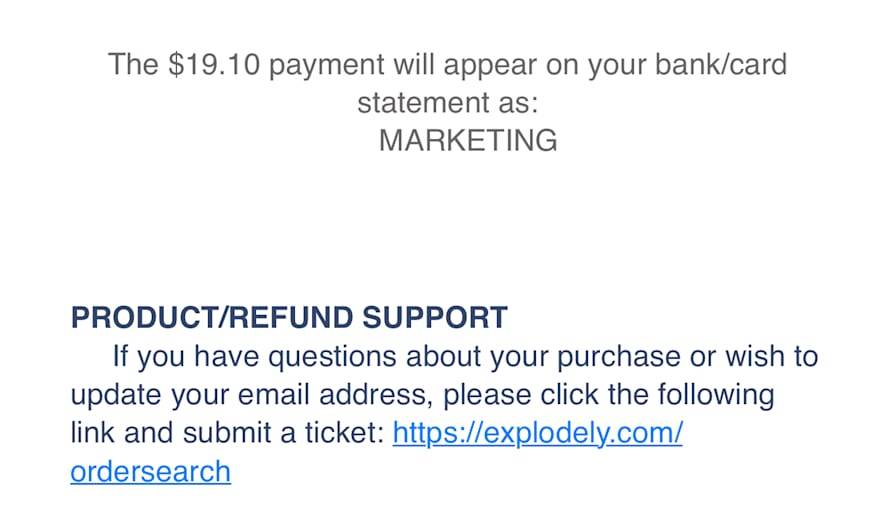Click the MARKETING statement descriptor text
Screen dimensions: 896x512
(468, 141)
